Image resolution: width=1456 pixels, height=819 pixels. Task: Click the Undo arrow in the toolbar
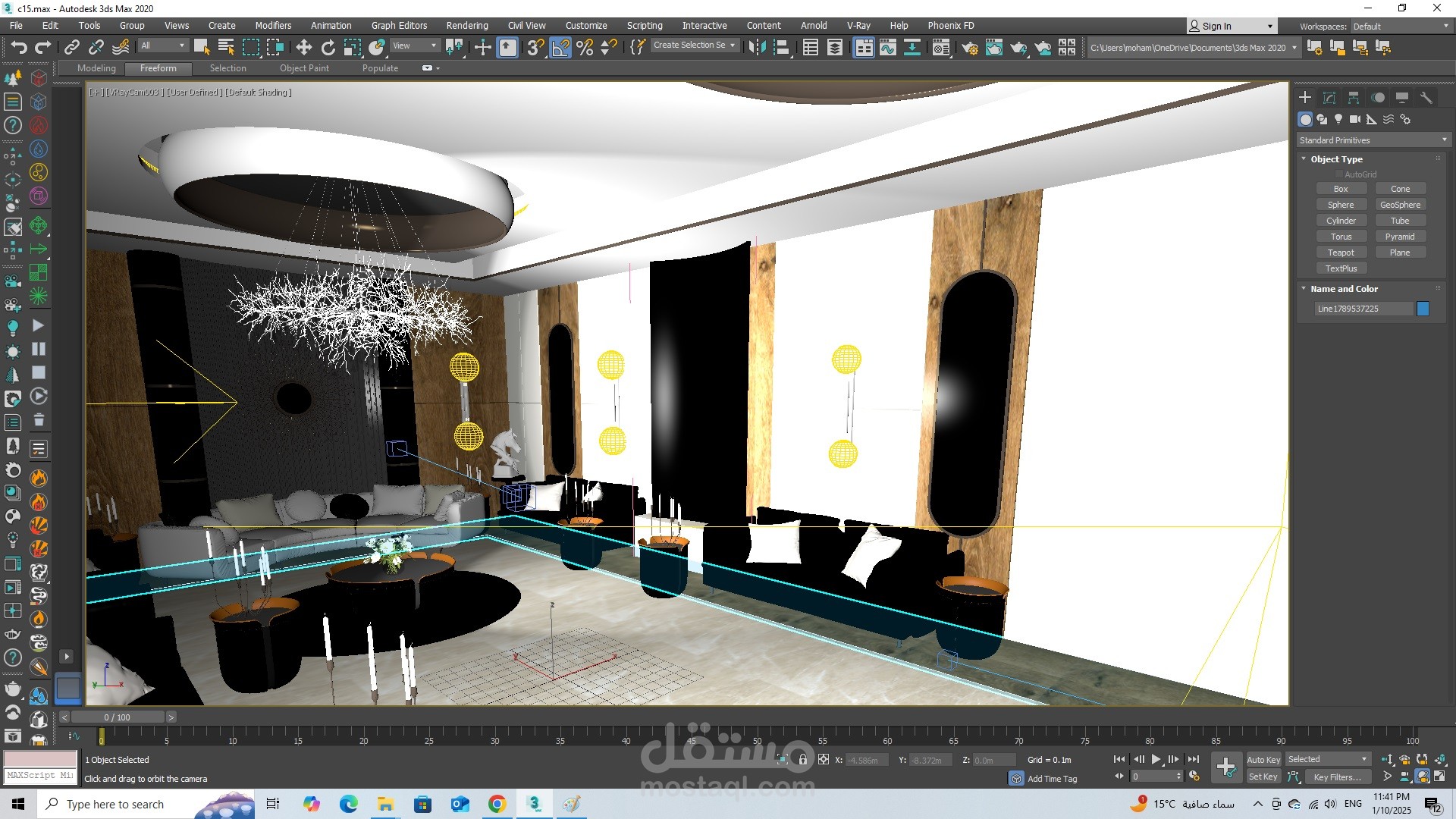pos(18,48)
